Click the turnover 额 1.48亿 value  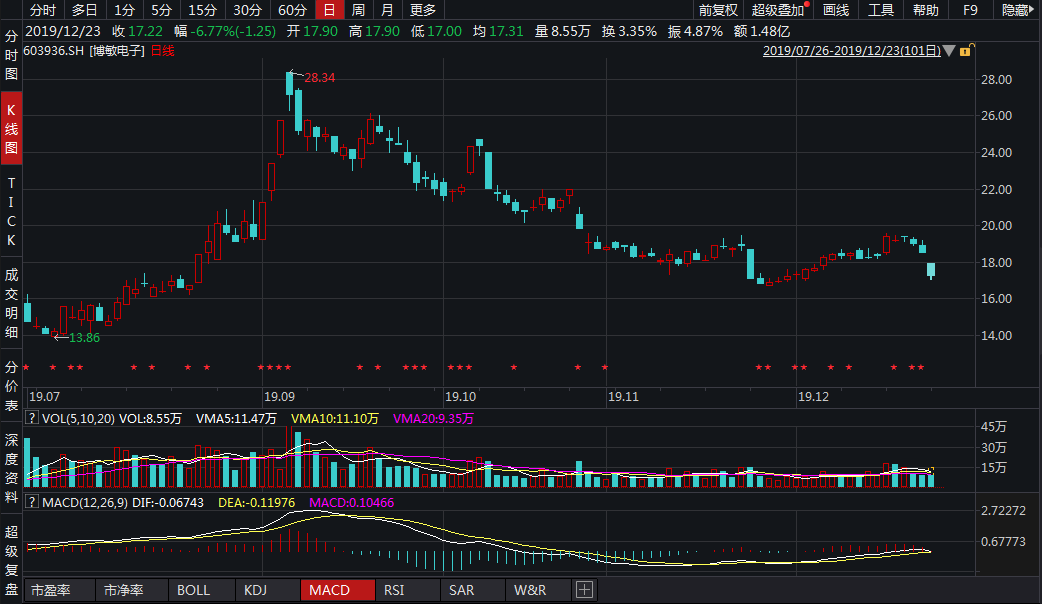[x=762, y=31]
